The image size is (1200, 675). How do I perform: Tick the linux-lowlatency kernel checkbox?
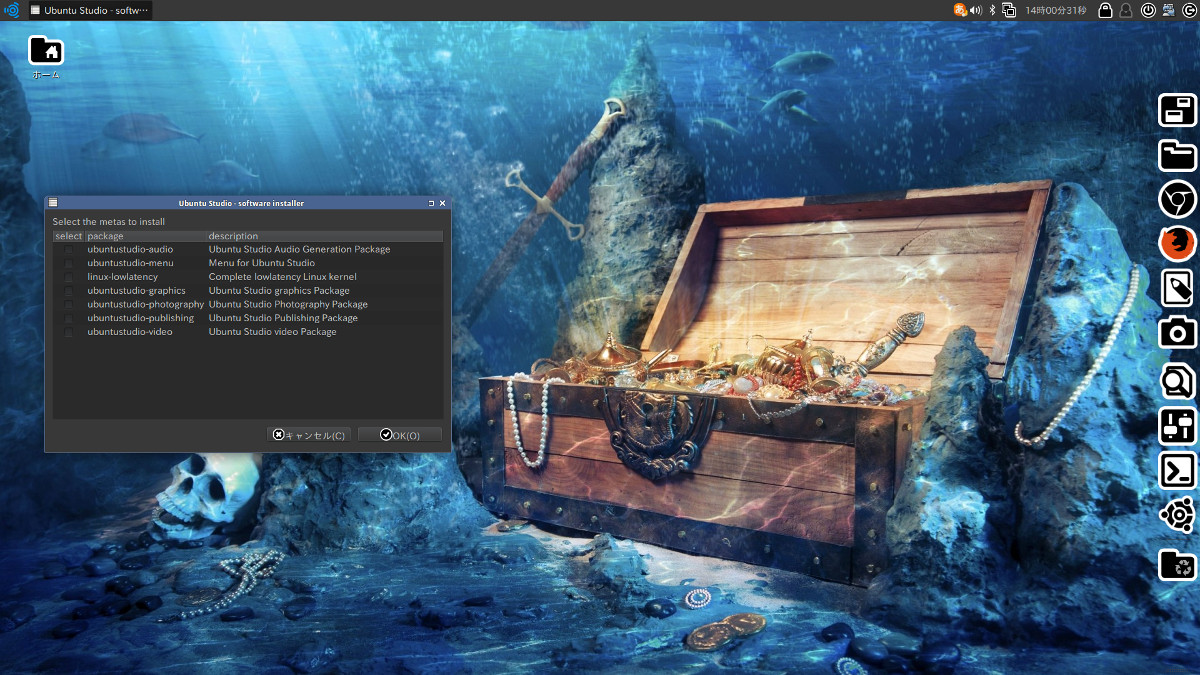tap(68, 277)
